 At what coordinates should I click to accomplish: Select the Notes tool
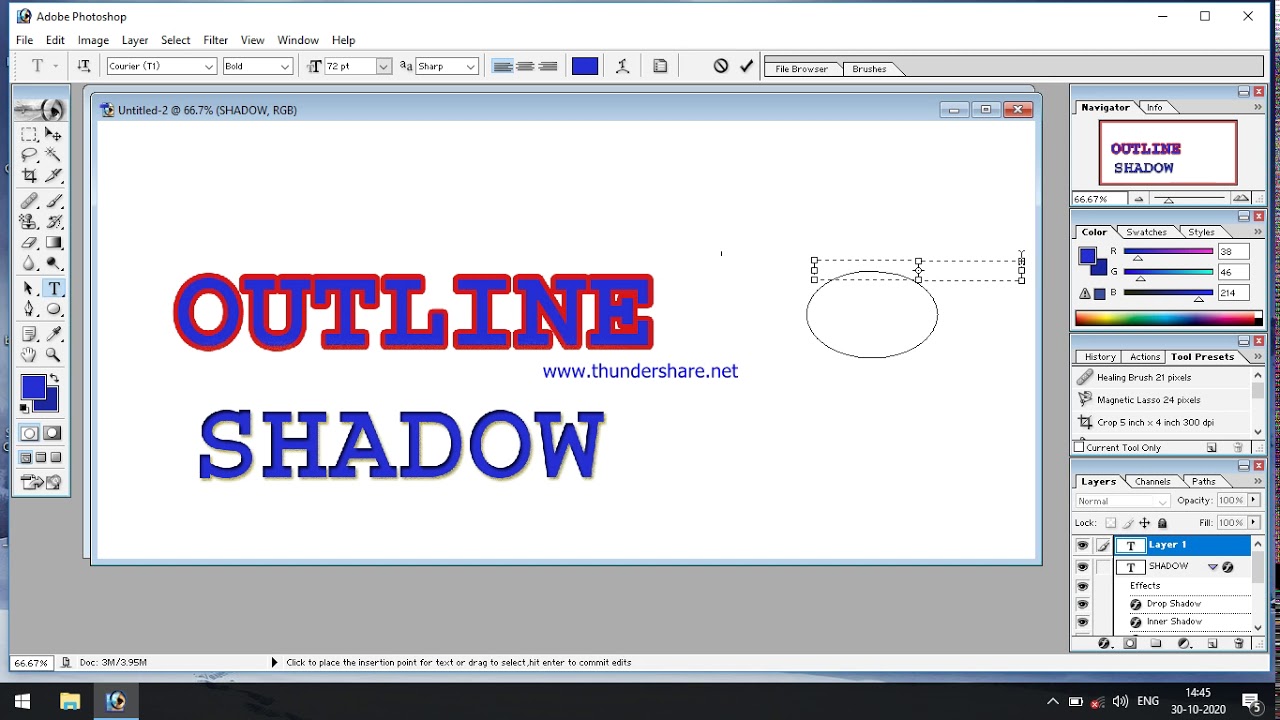click(29, 334)
